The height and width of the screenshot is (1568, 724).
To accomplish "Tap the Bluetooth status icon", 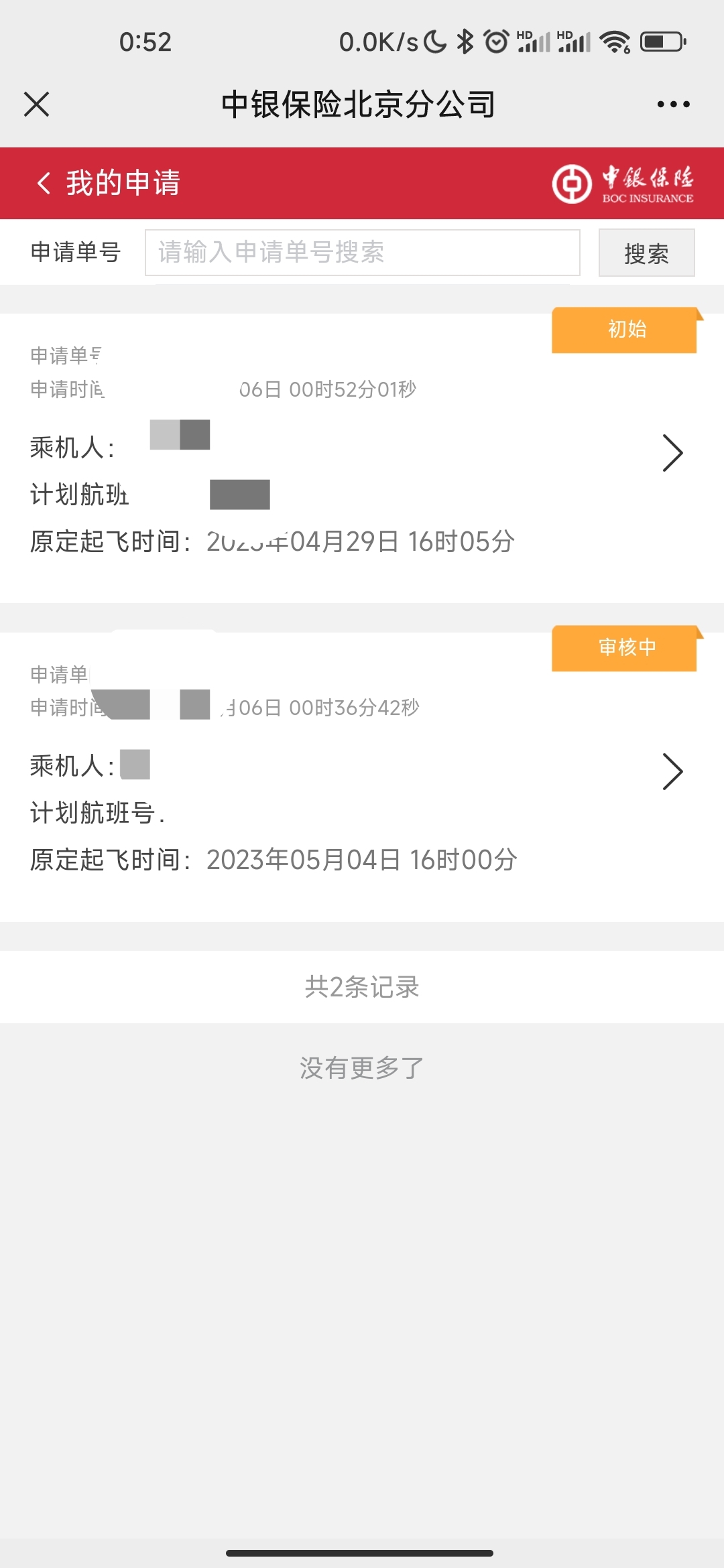I will (465, 42).
